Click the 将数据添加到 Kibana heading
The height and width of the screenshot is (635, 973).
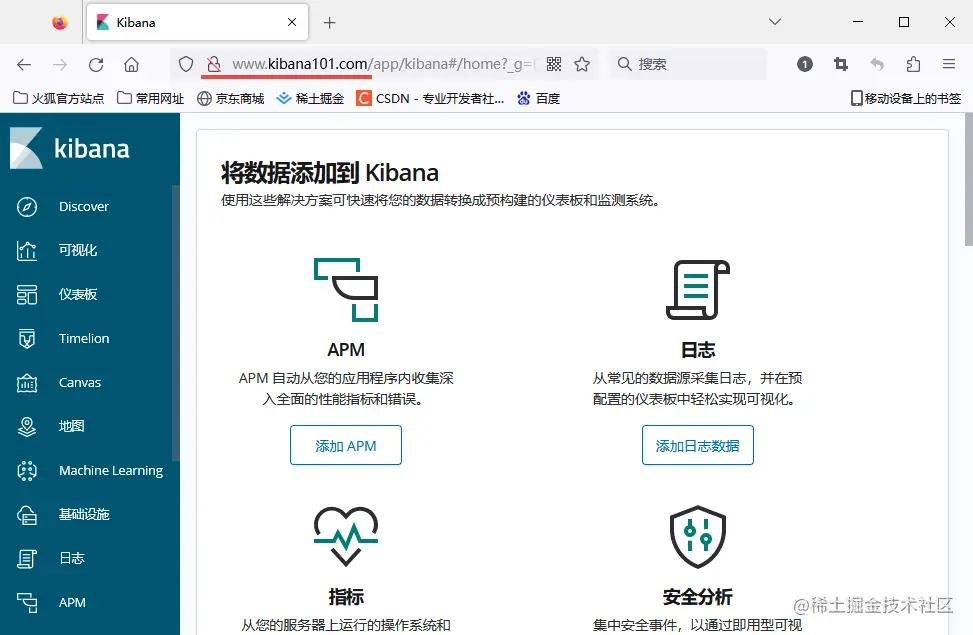coord(330,173)
